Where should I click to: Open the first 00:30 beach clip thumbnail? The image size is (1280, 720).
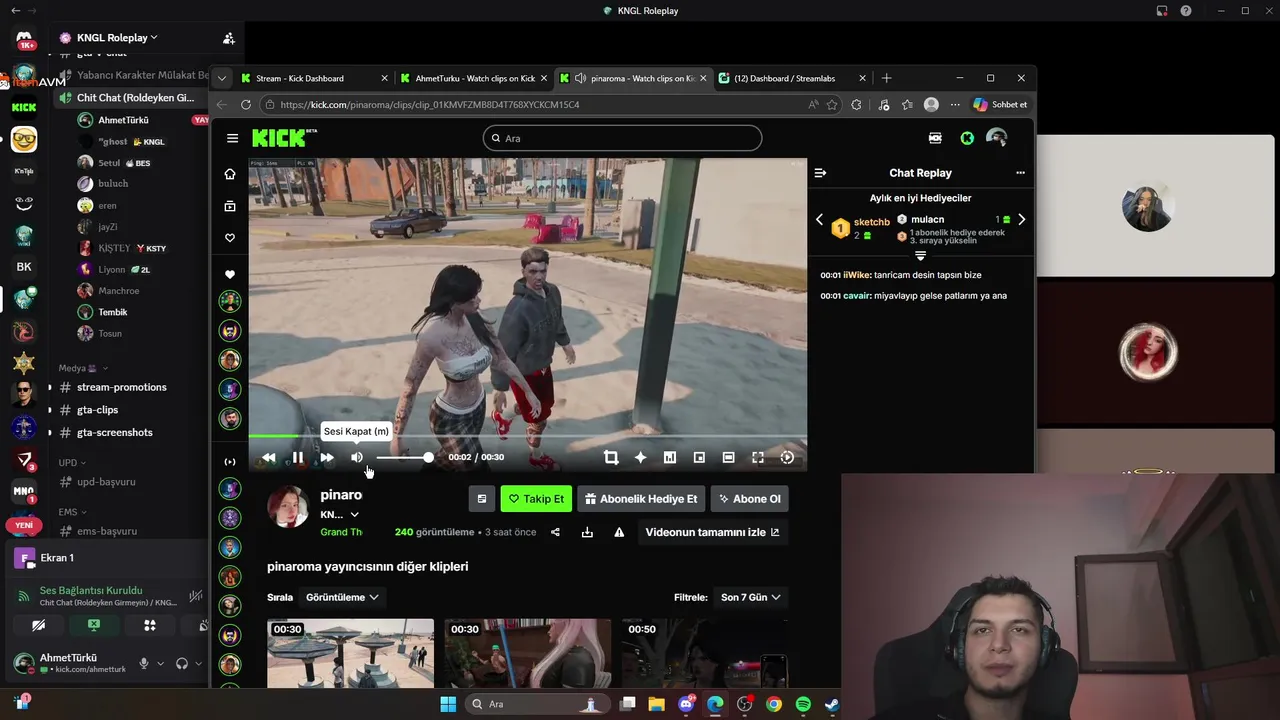pyautogui.click(x=350, y=654)
